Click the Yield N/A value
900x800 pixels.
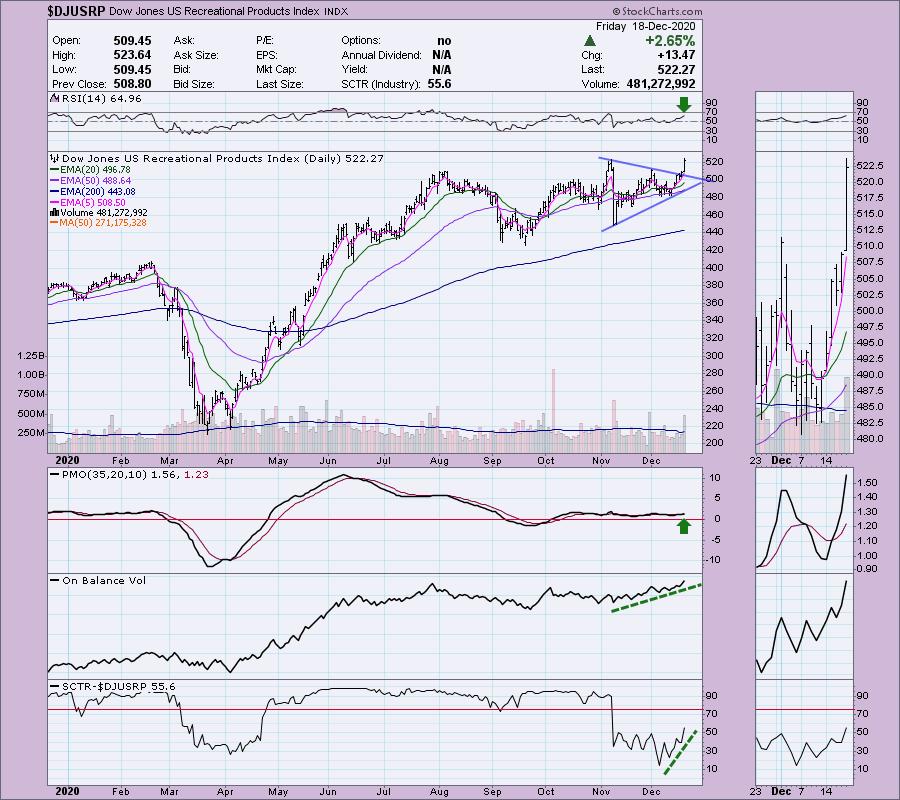tap(441, 69)
